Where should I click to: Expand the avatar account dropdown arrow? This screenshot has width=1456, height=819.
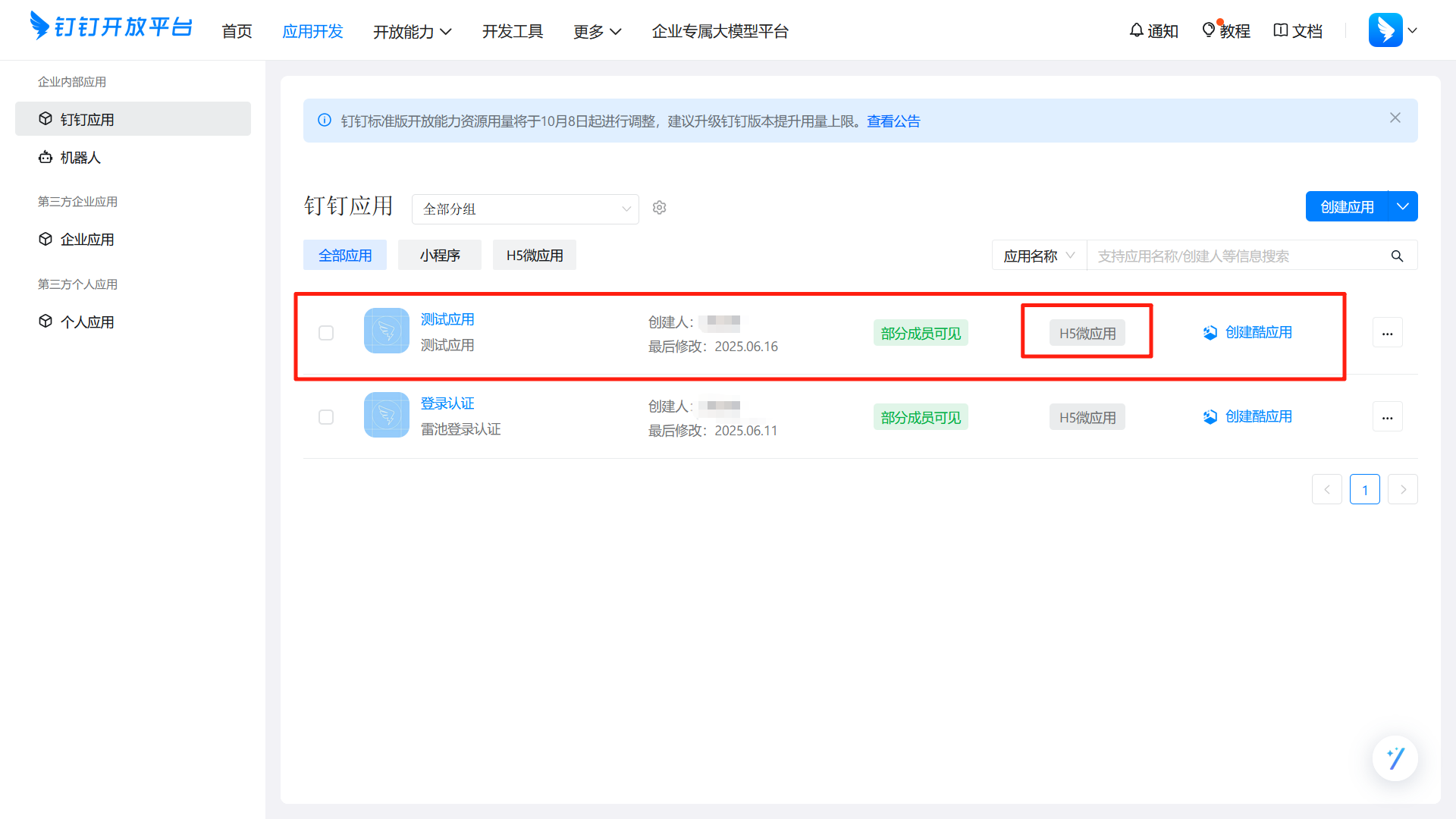[1413, 31]
